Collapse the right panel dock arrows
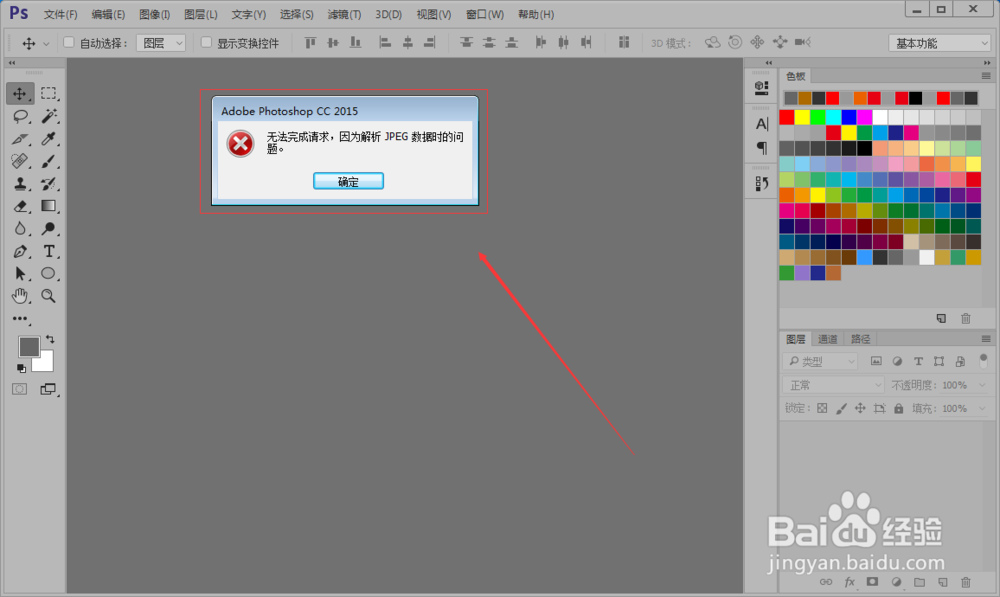Viewport: 1000px width, 597px height. click(x=987, y=63)
